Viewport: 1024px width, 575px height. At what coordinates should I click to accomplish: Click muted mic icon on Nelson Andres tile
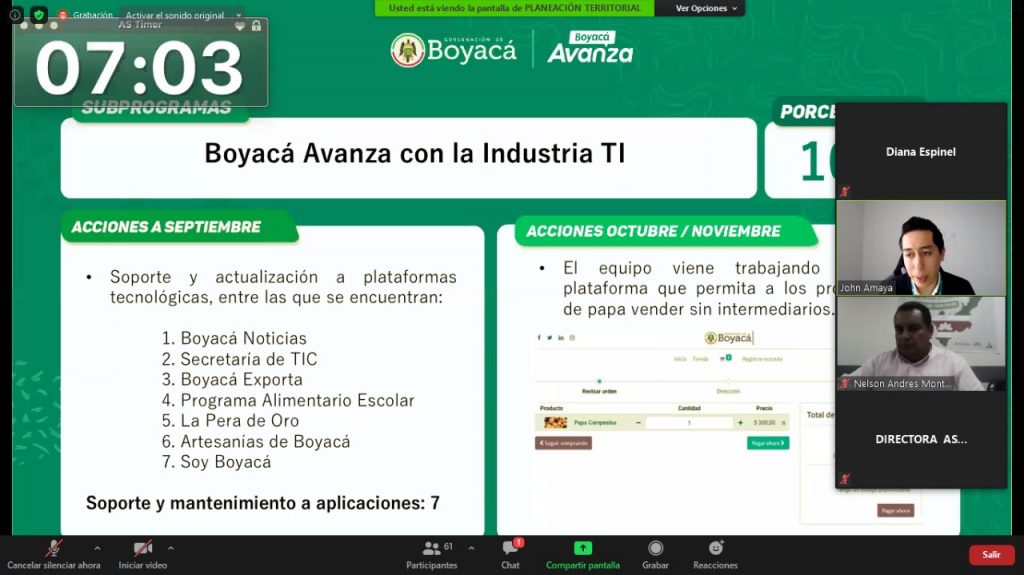point(845,384)
